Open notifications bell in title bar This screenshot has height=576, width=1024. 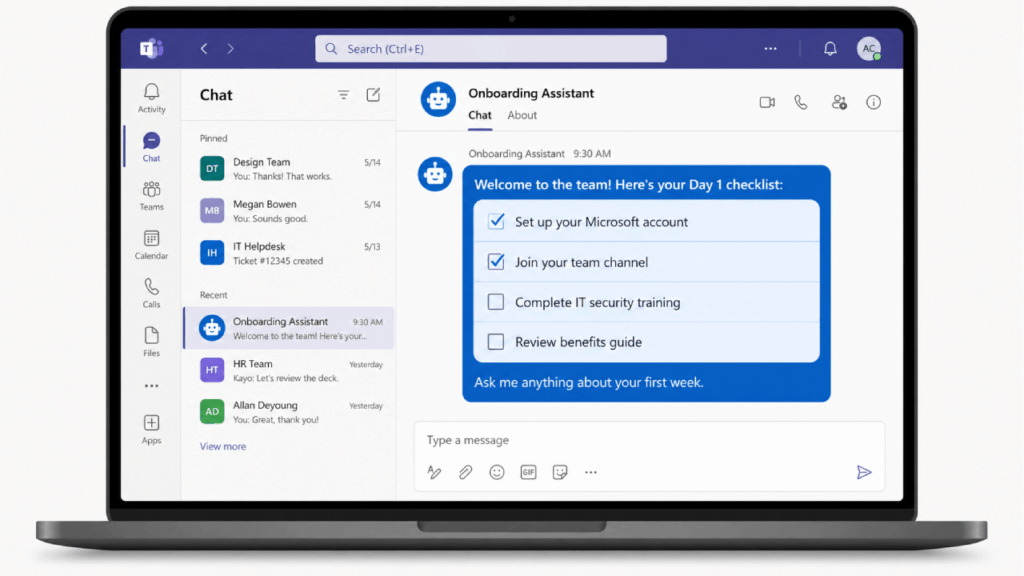tap(830, 48)
